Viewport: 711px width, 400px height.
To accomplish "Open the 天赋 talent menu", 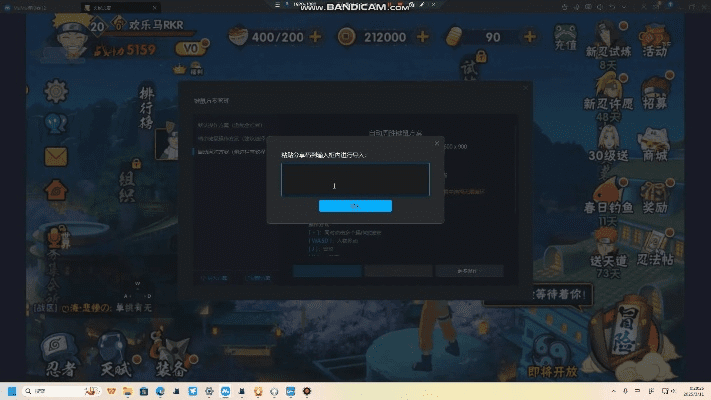I will [117, 355].
